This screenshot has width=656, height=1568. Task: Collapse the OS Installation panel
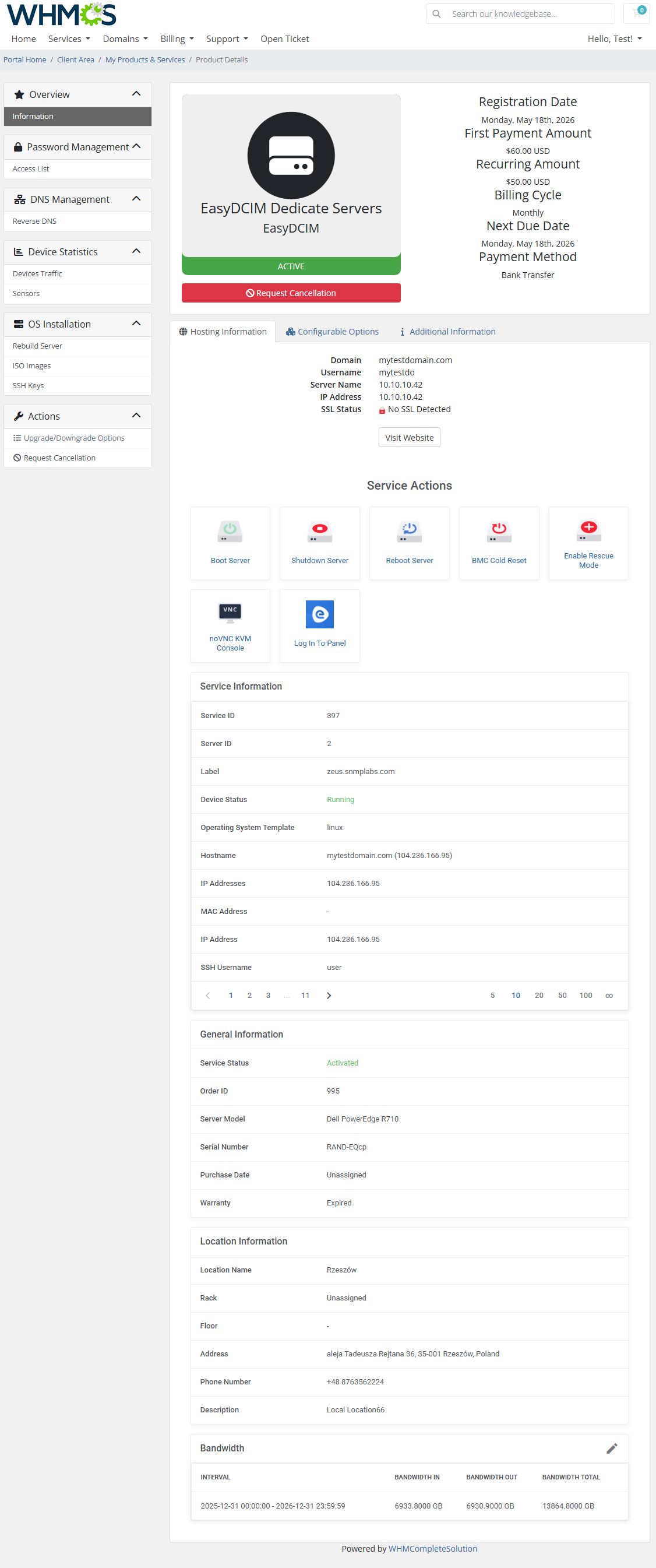pos(136,323)
